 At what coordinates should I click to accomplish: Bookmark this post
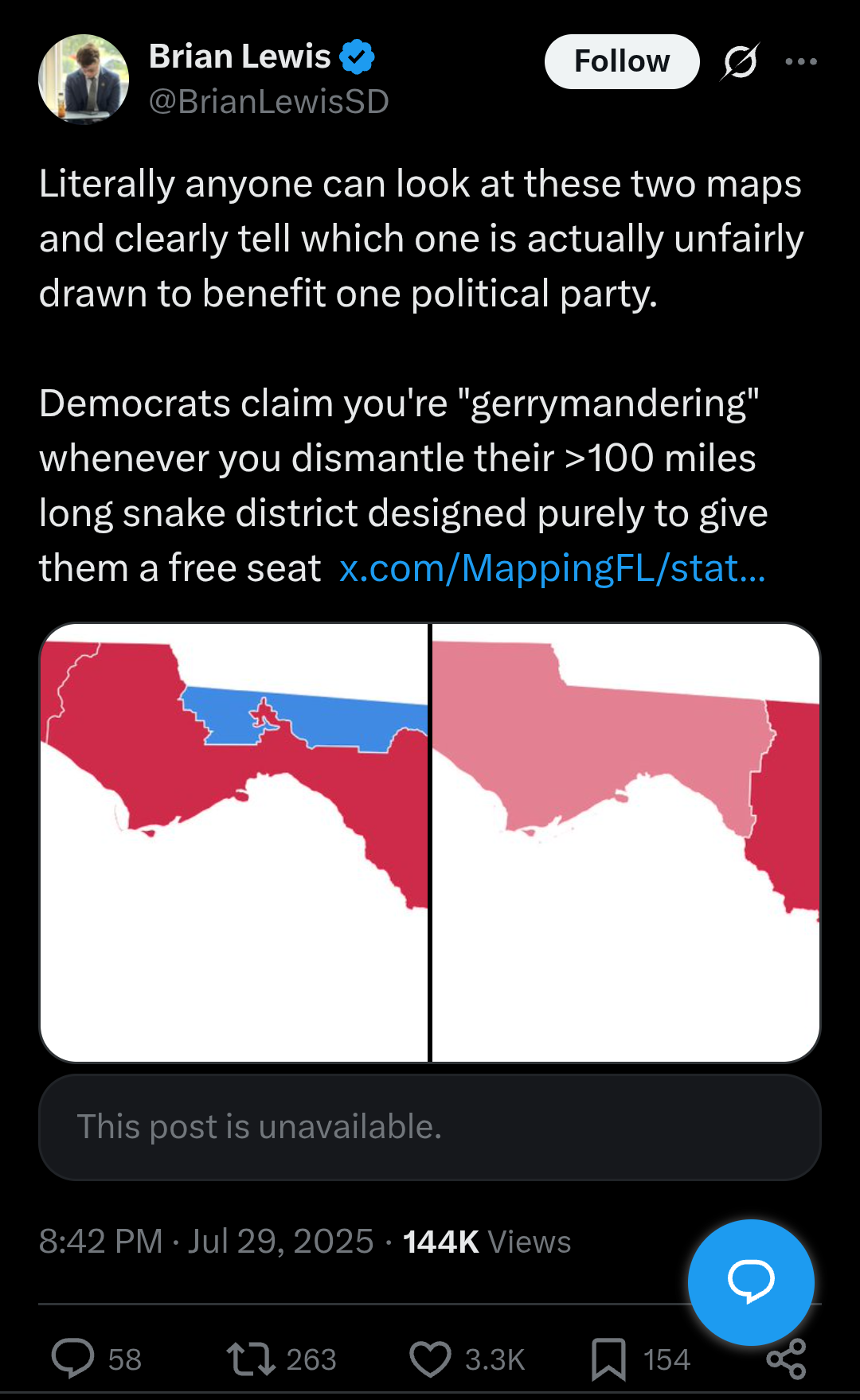click(x=608, y=1359)
